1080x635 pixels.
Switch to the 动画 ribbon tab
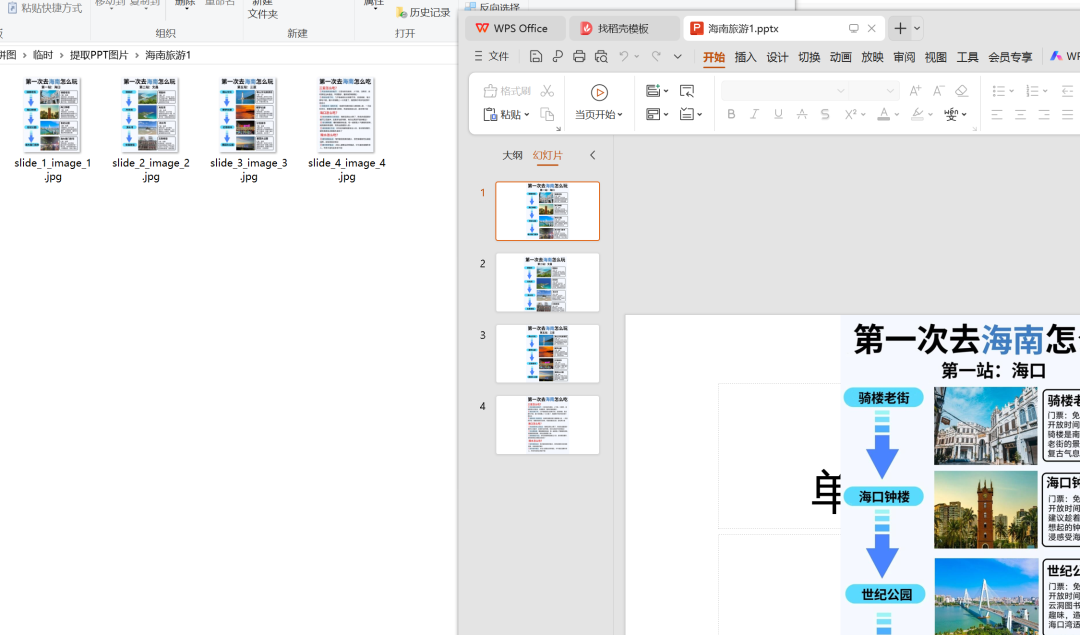840,57
